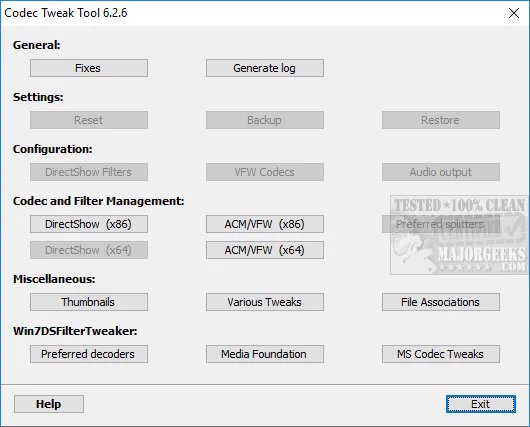Open the Fixes dialog
530x427 pixels.
(89, 68)
